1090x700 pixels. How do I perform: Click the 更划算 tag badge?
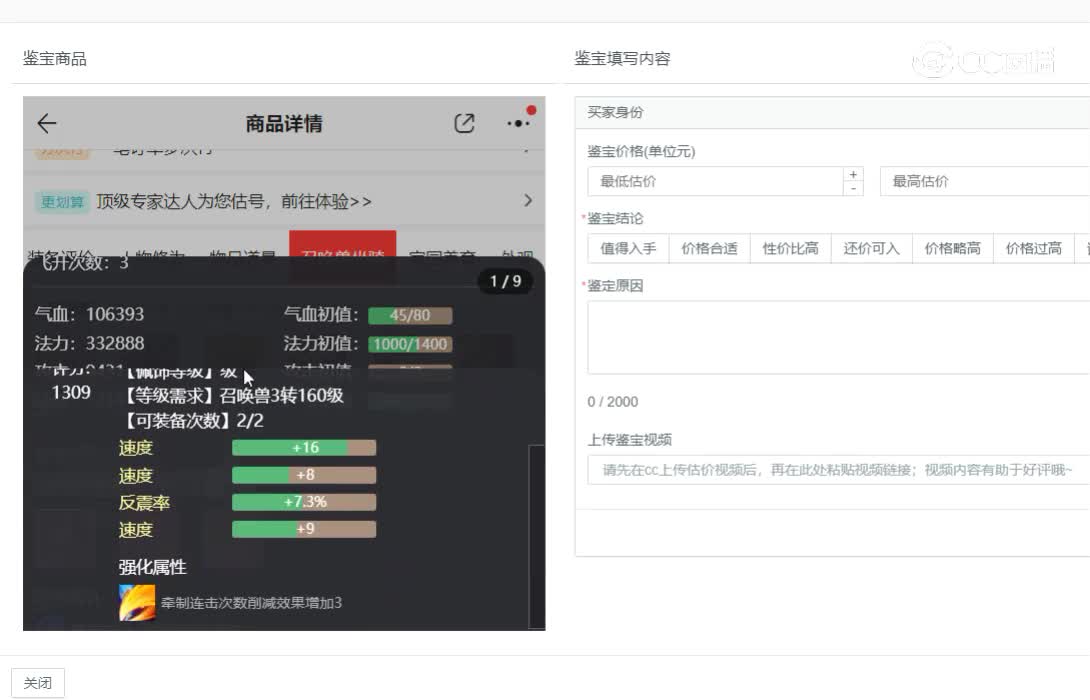(62, 202)
